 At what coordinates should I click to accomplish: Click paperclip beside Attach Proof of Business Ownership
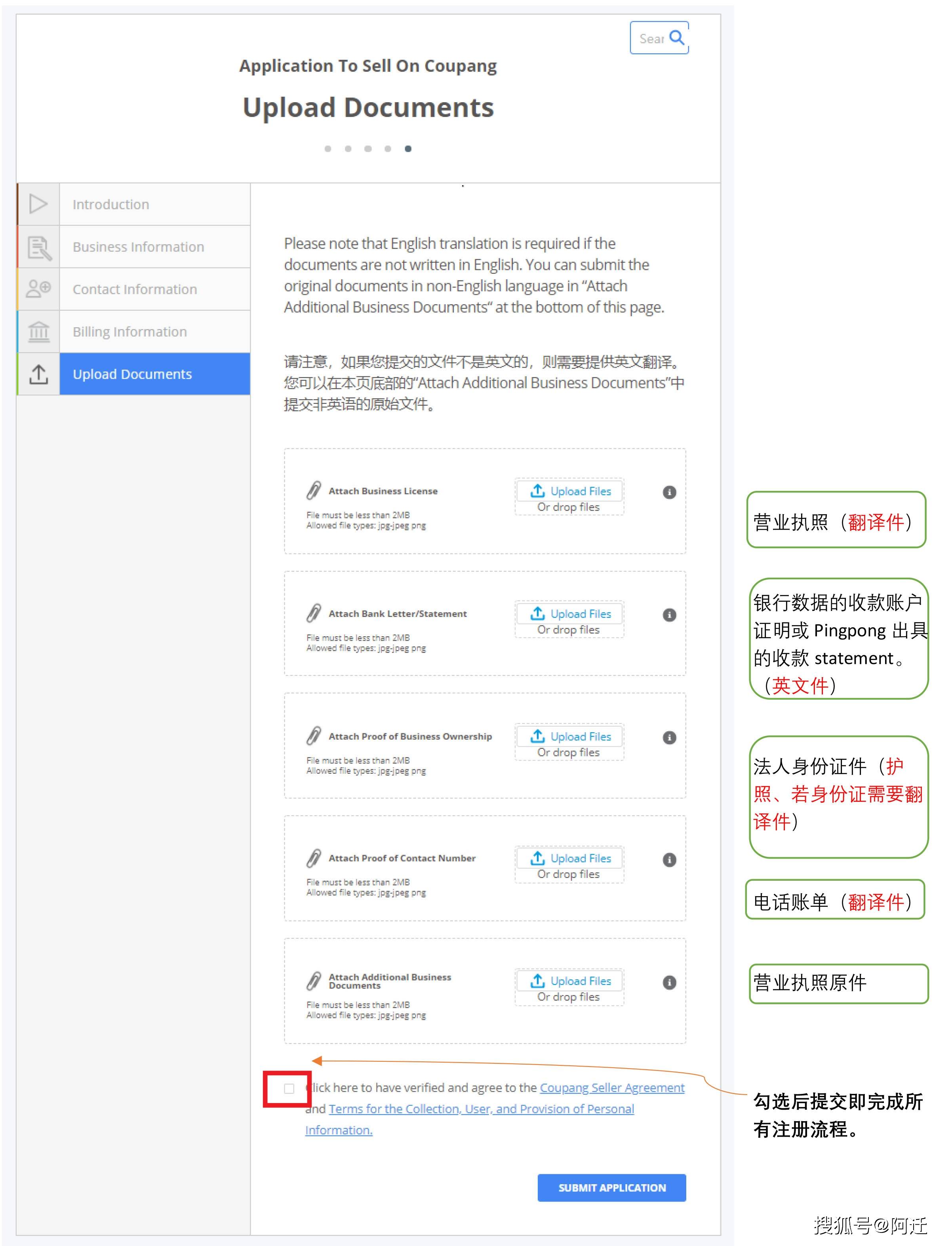click(x=313, y=736)
